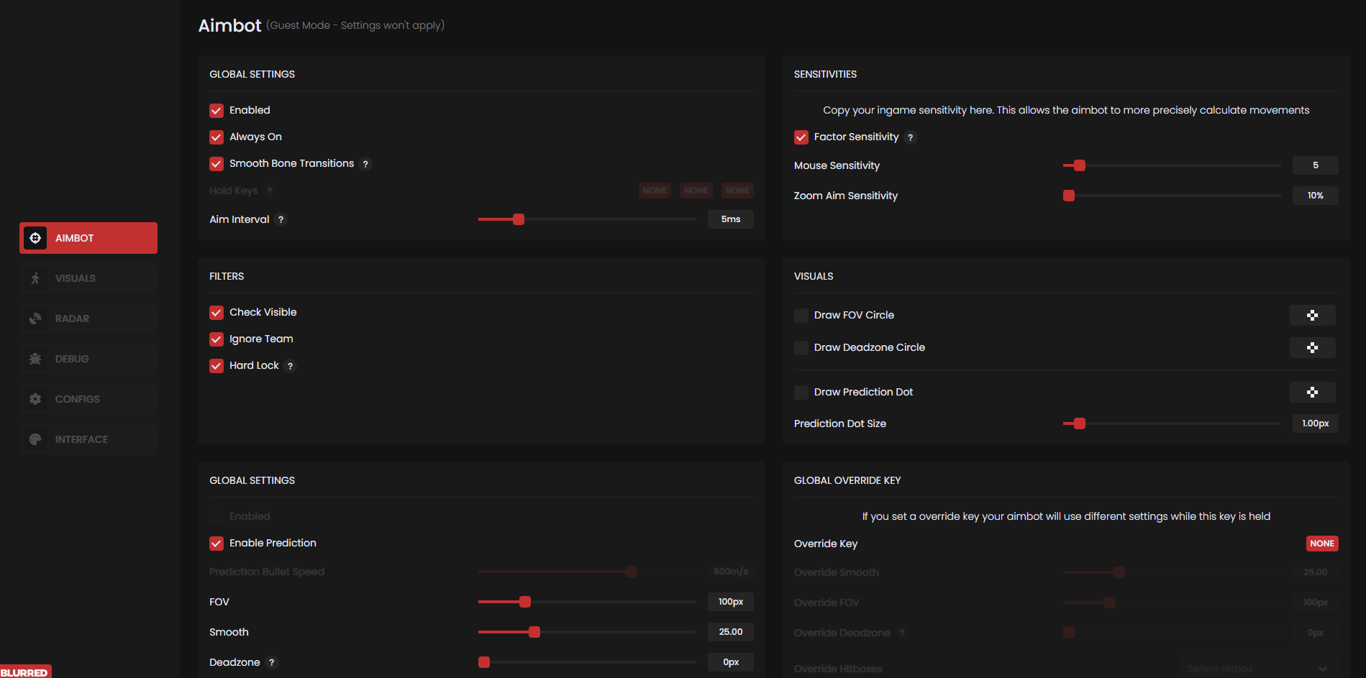Switch to the Radar section
Screen dimensions: 1366x678
point(88,318)
